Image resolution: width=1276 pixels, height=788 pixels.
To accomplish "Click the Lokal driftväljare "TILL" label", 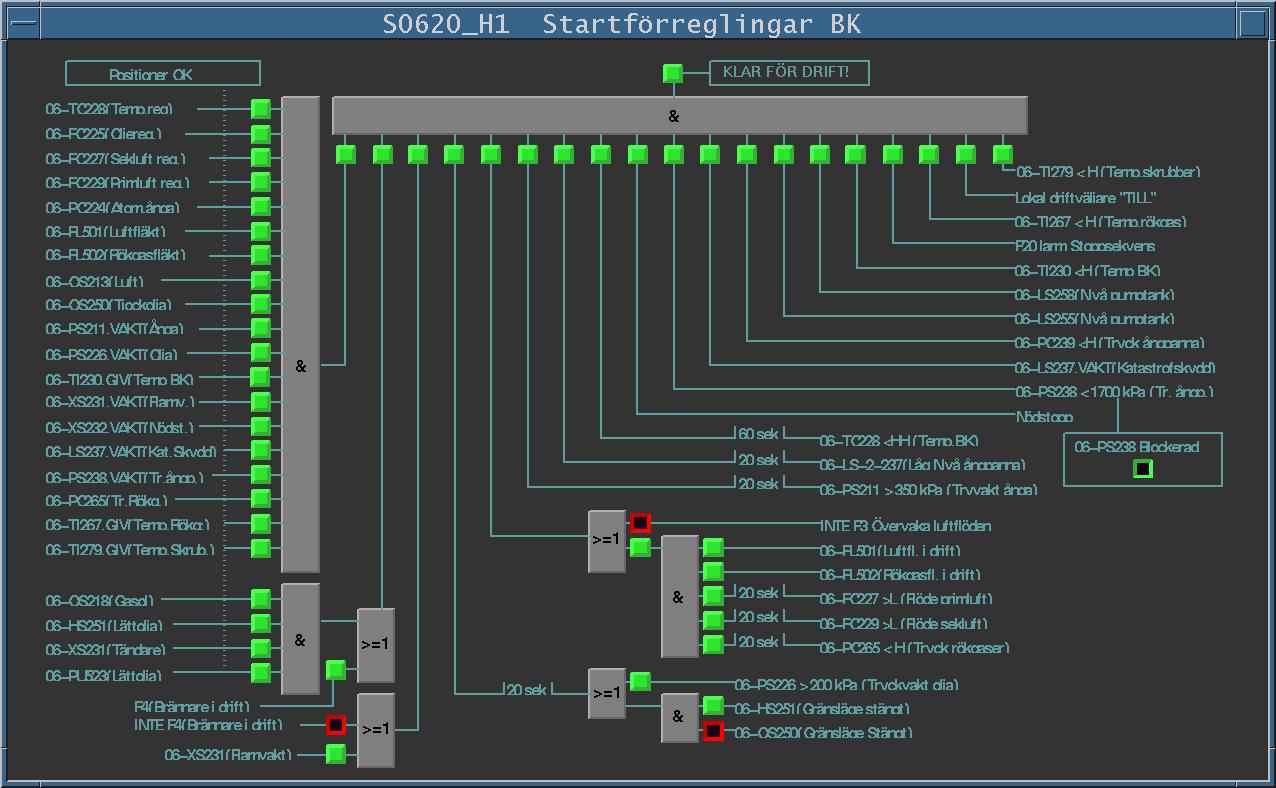I will 1083,197.
